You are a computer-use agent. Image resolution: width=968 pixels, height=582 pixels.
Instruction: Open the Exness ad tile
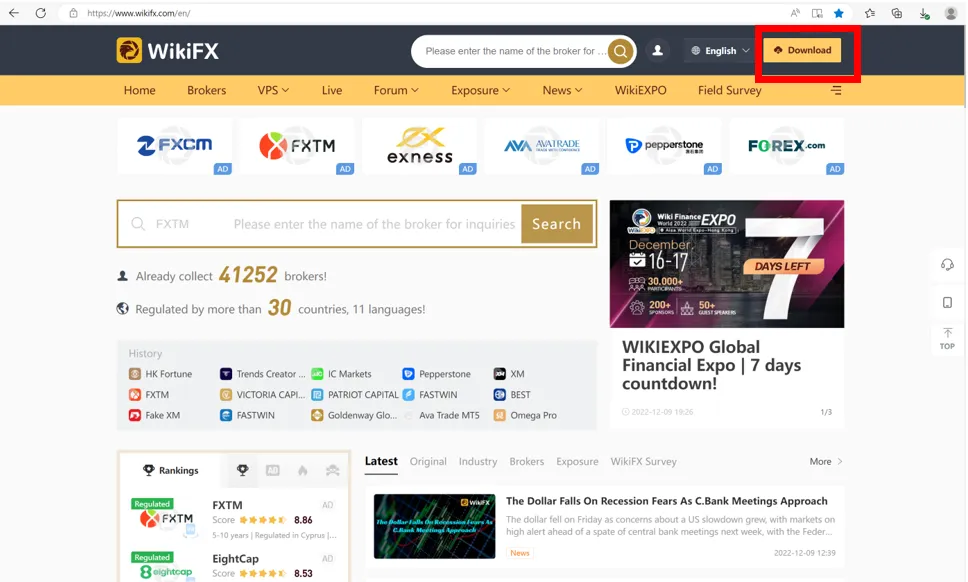420,146
